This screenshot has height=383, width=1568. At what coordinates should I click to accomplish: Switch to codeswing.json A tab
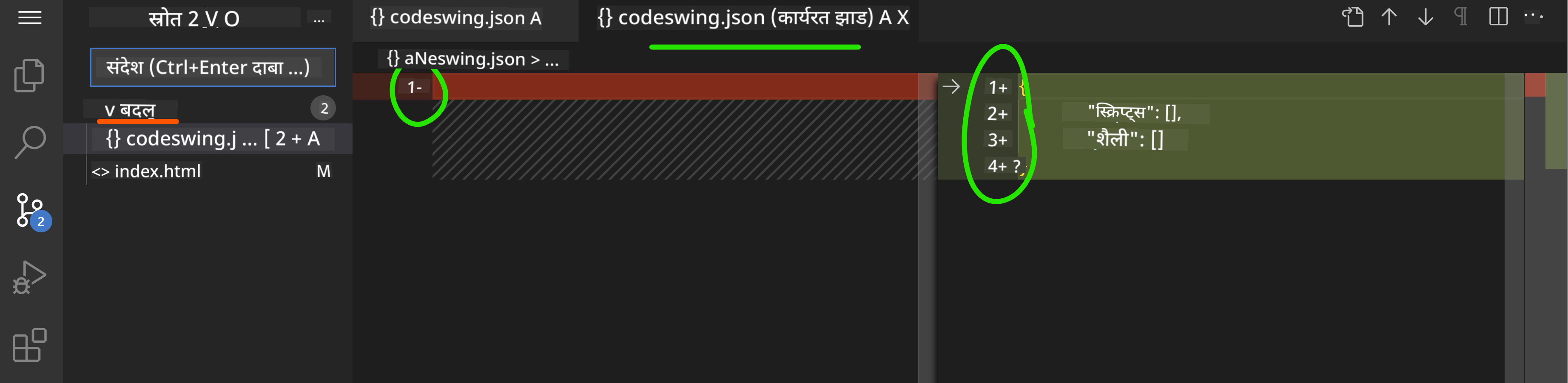pos(456,17)
